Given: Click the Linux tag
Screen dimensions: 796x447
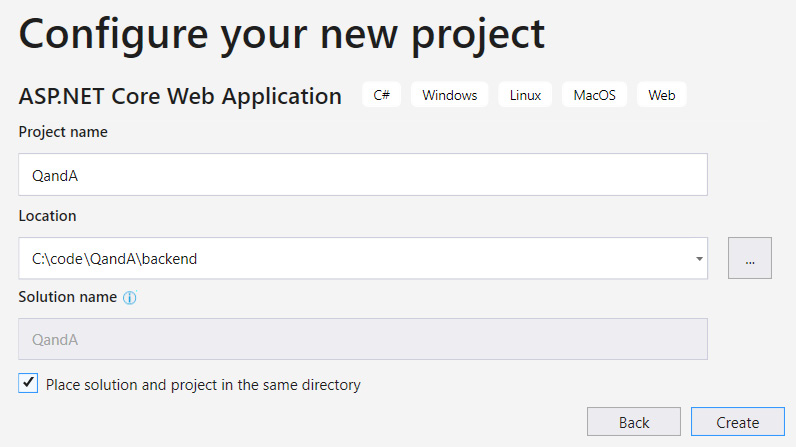Looking at the screenshot, I should (525, 95).
